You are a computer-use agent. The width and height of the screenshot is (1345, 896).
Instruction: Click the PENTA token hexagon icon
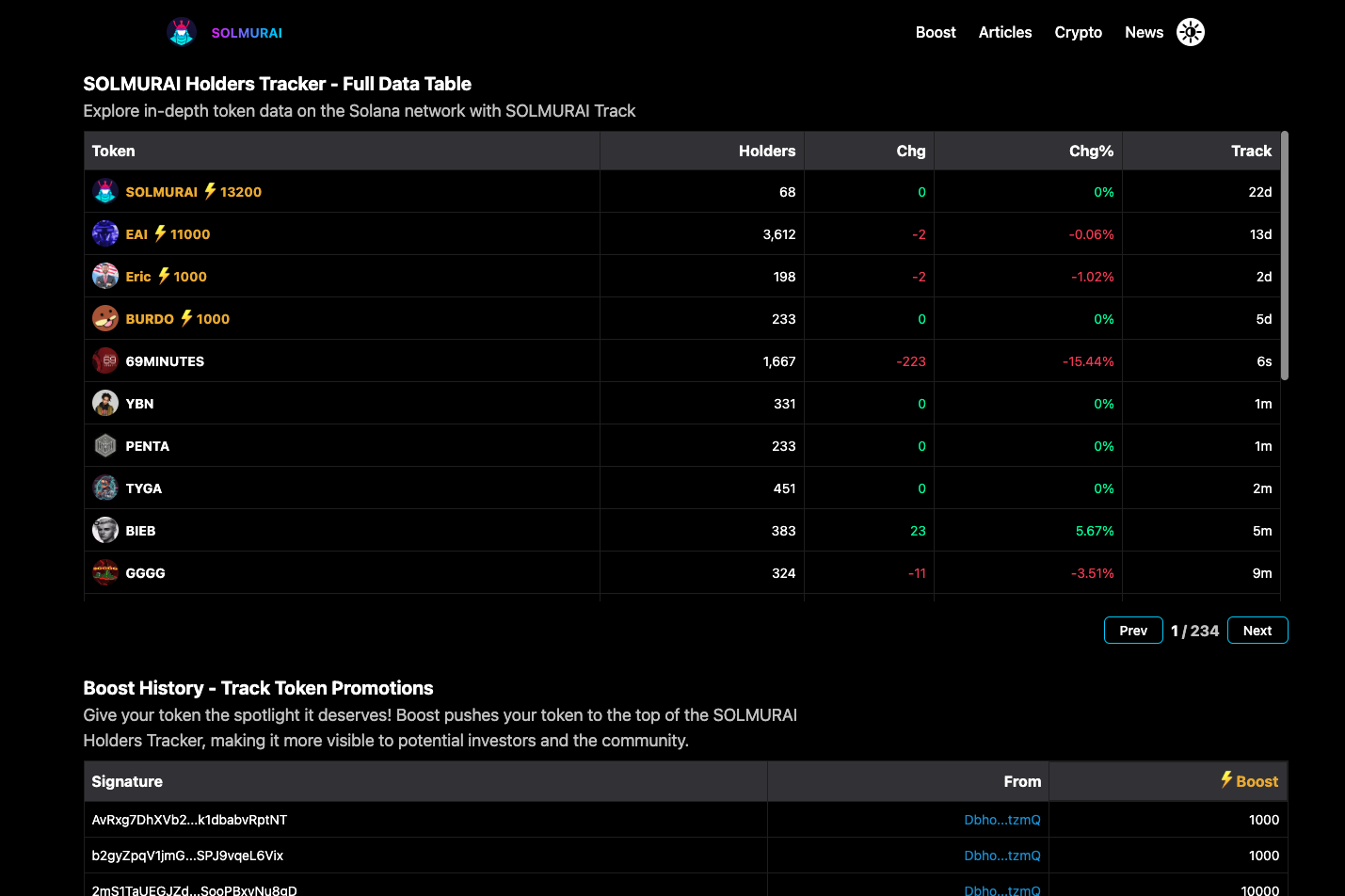105,445
